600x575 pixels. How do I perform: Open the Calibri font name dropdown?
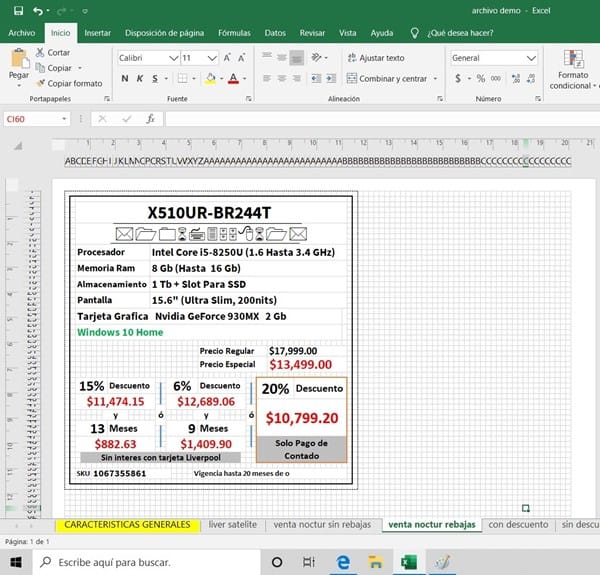(173, 58)
